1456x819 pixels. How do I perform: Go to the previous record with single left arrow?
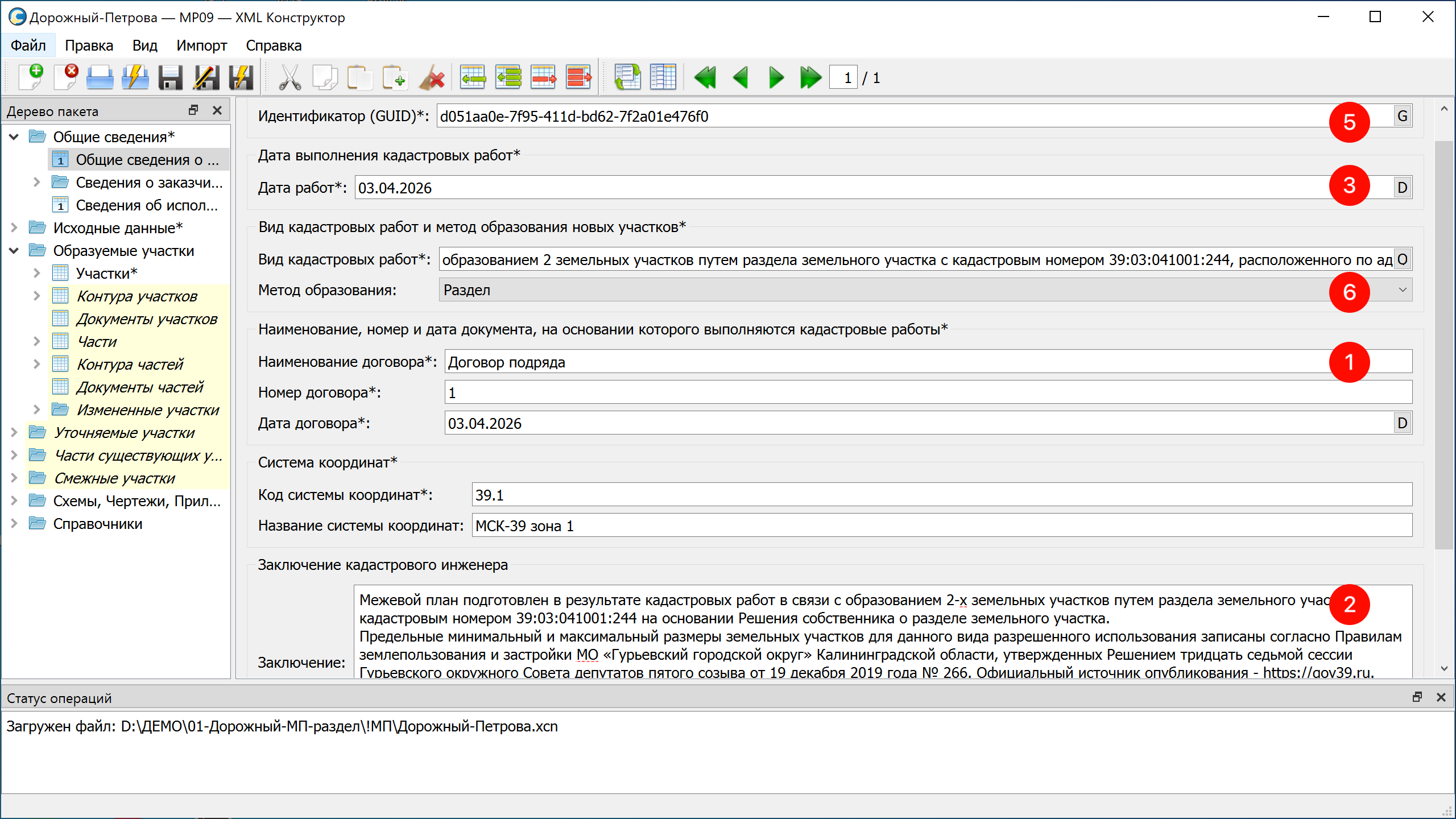[741, 77]
